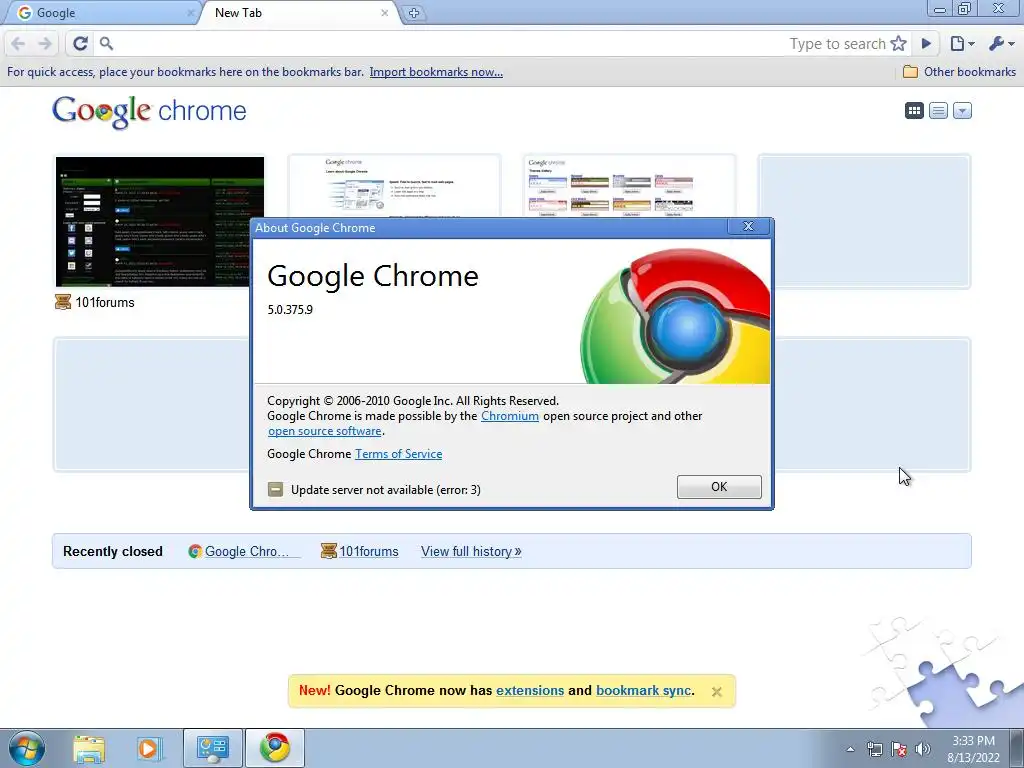
Task: Open the taskbar clock and date
Action: click(x=973, y=749)
